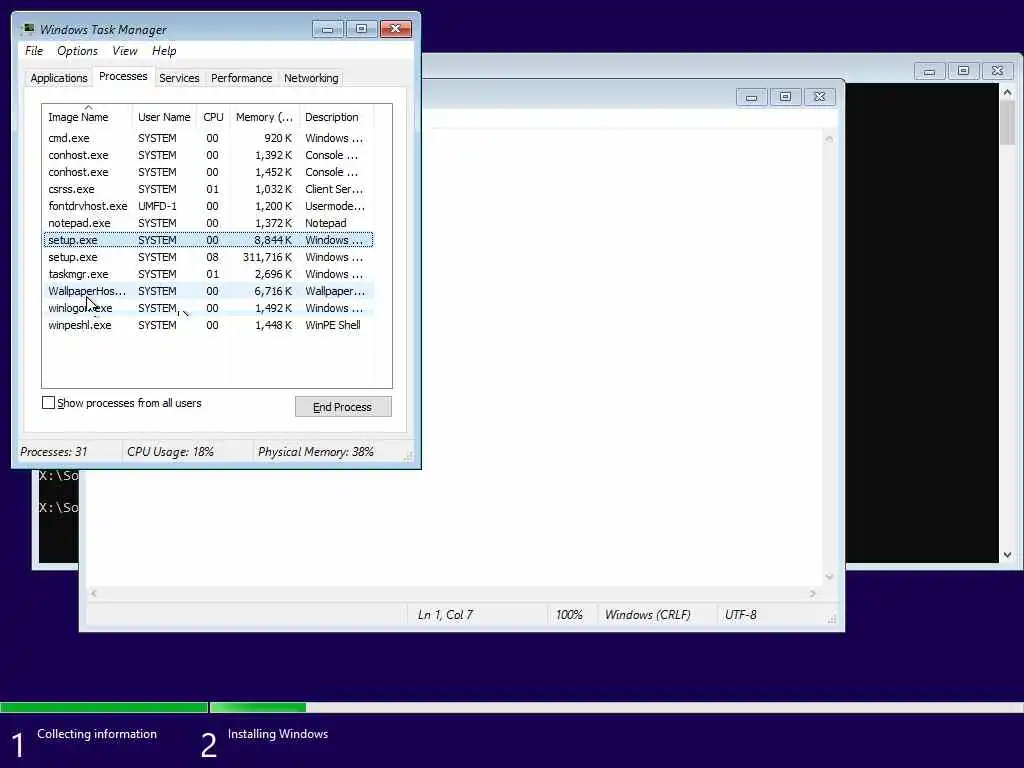The image size is (1024, 768).
Task: Switch to the Performance tab
Action: point(241,78)
